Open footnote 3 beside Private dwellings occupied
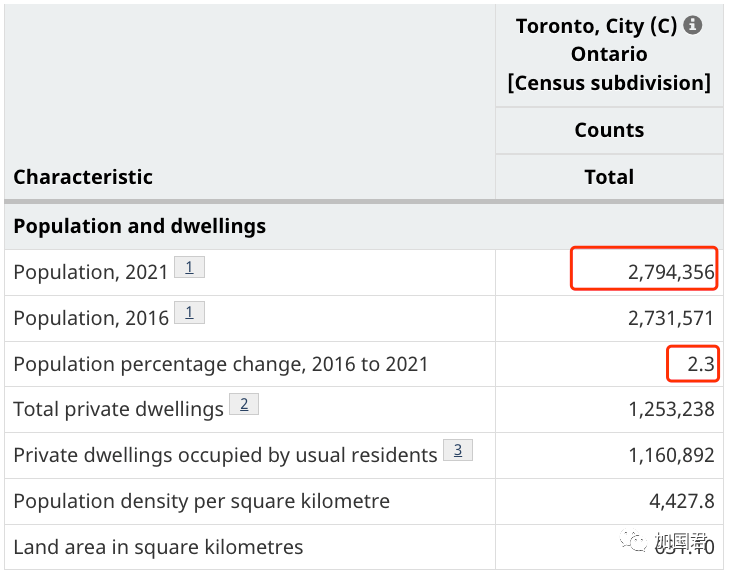Image resolution: width=731 pixels, height=573 pixels. point(458,450)
